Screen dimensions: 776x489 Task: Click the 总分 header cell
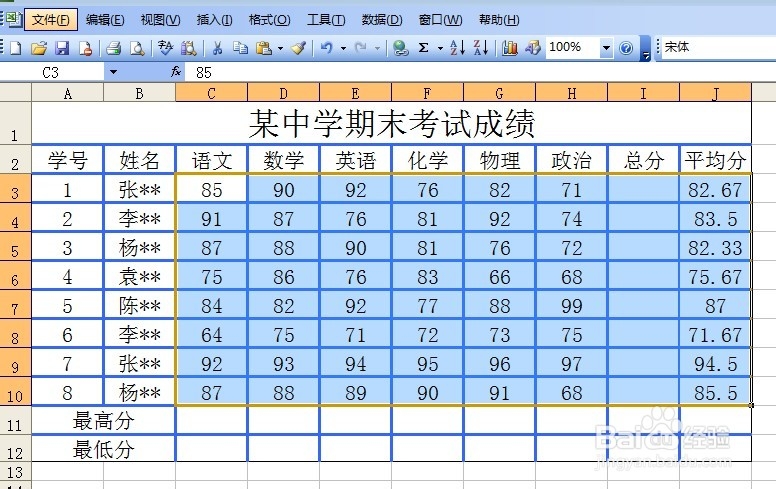(643, 160)
